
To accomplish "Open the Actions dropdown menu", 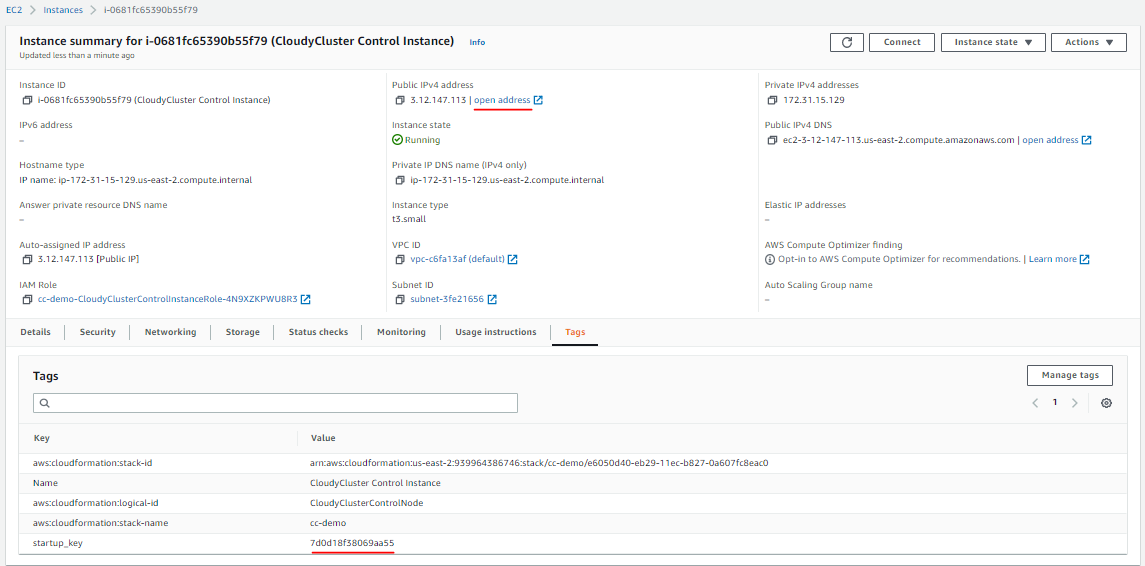I will click(x=1089, y=42).
